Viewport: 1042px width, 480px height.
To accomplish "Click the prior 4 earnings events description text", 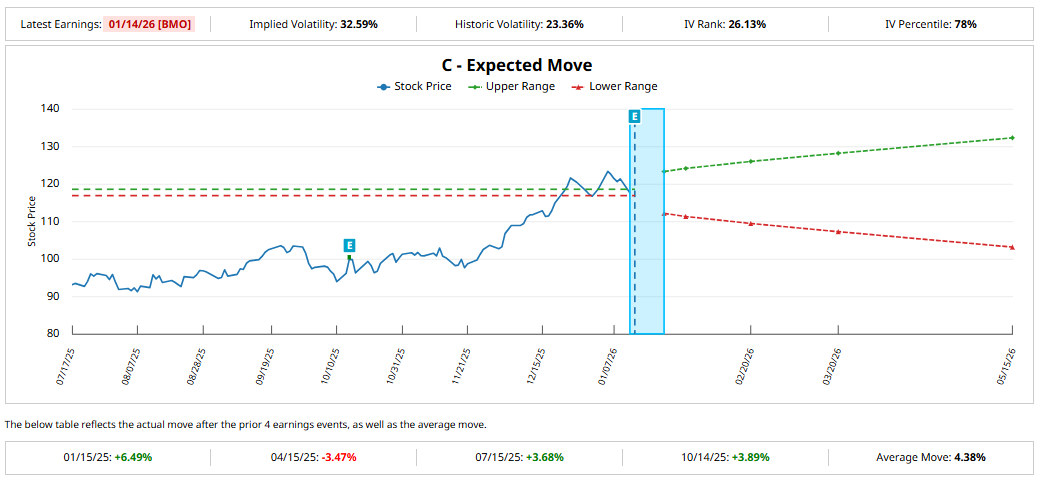I will coord(245,424).
